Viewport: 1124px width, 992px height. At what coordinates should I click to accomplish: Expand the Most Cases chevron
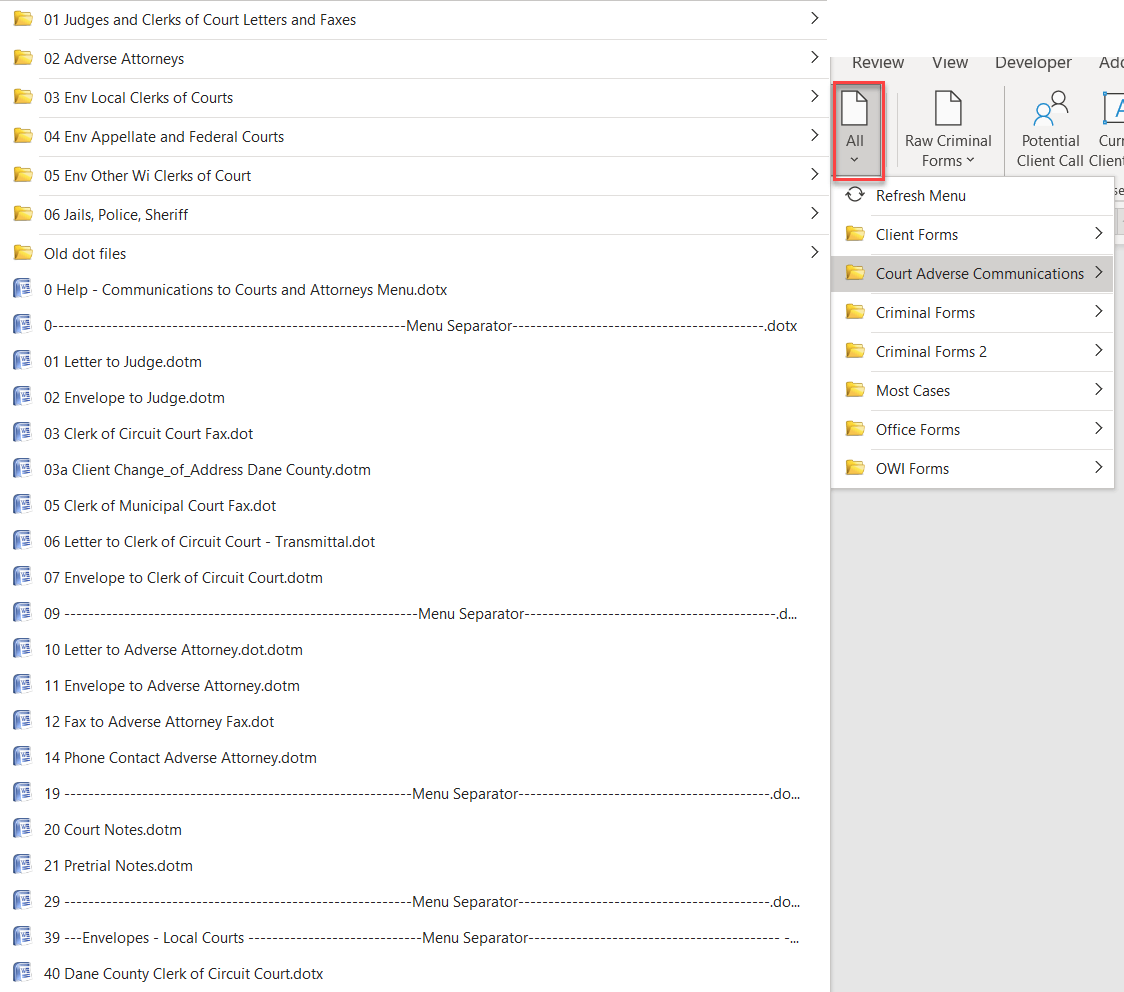pyautogui.click(x=1098, y=389)
